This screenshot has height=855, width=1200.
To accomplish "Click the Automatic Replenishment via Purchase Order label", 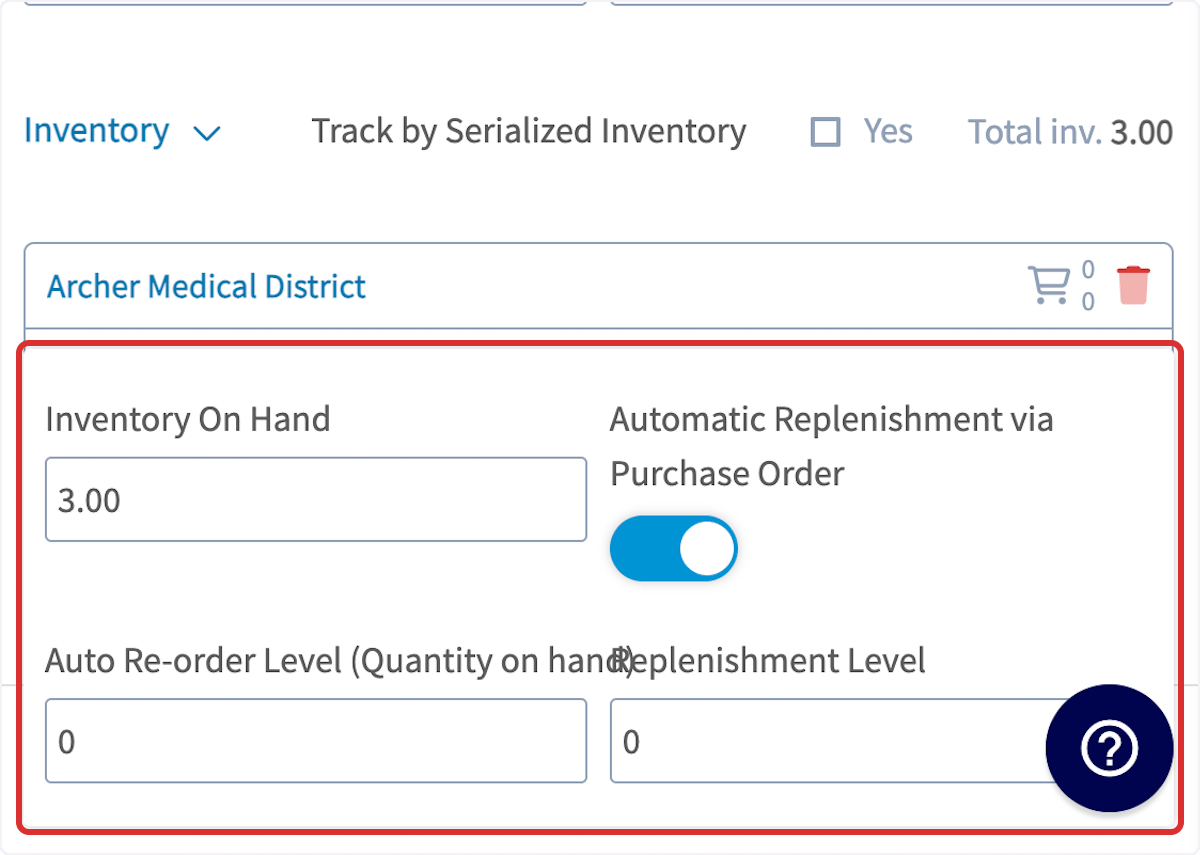I will 832,446.
